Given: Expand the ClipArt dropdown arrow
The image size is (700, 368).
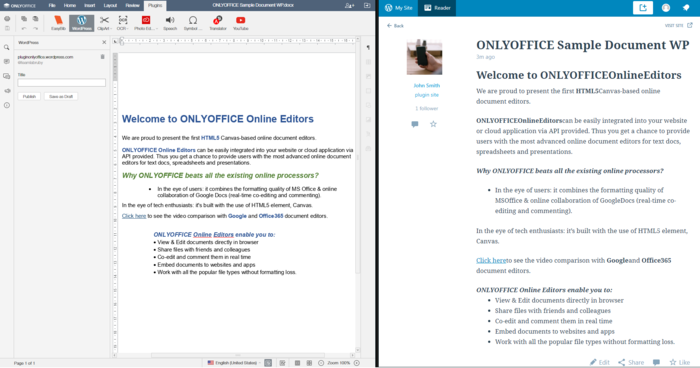Looking at the screenshot, I should pos(111,29).
